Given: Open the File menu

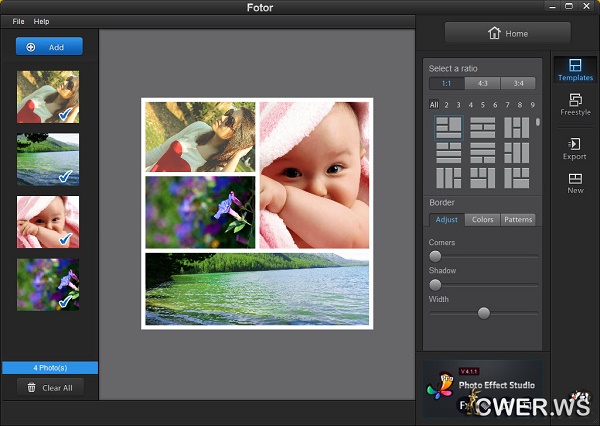Looking at the screenshot, I should [19, 21].
